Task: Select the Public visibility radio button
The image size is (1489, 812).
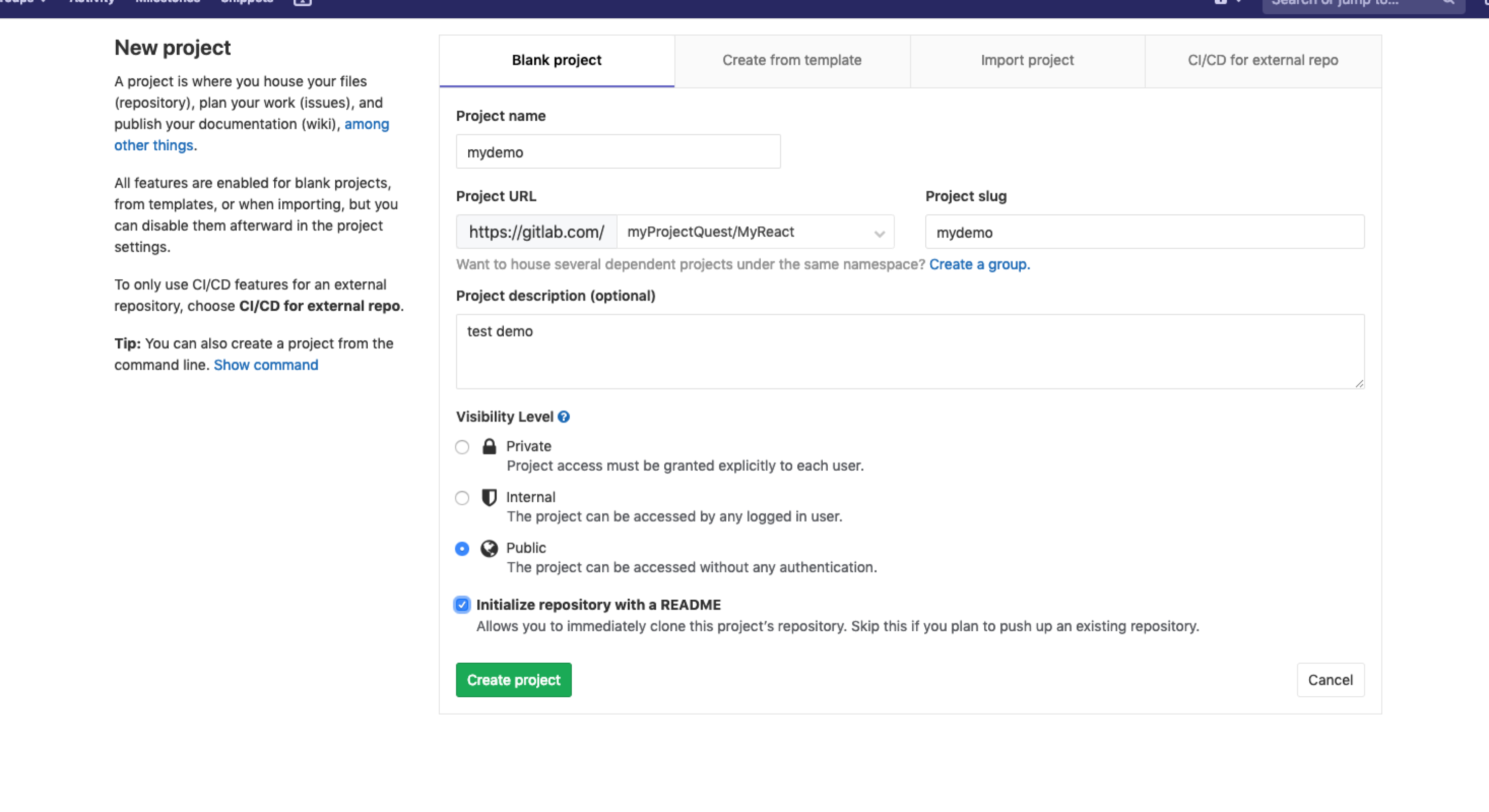Action: (462, 548)
